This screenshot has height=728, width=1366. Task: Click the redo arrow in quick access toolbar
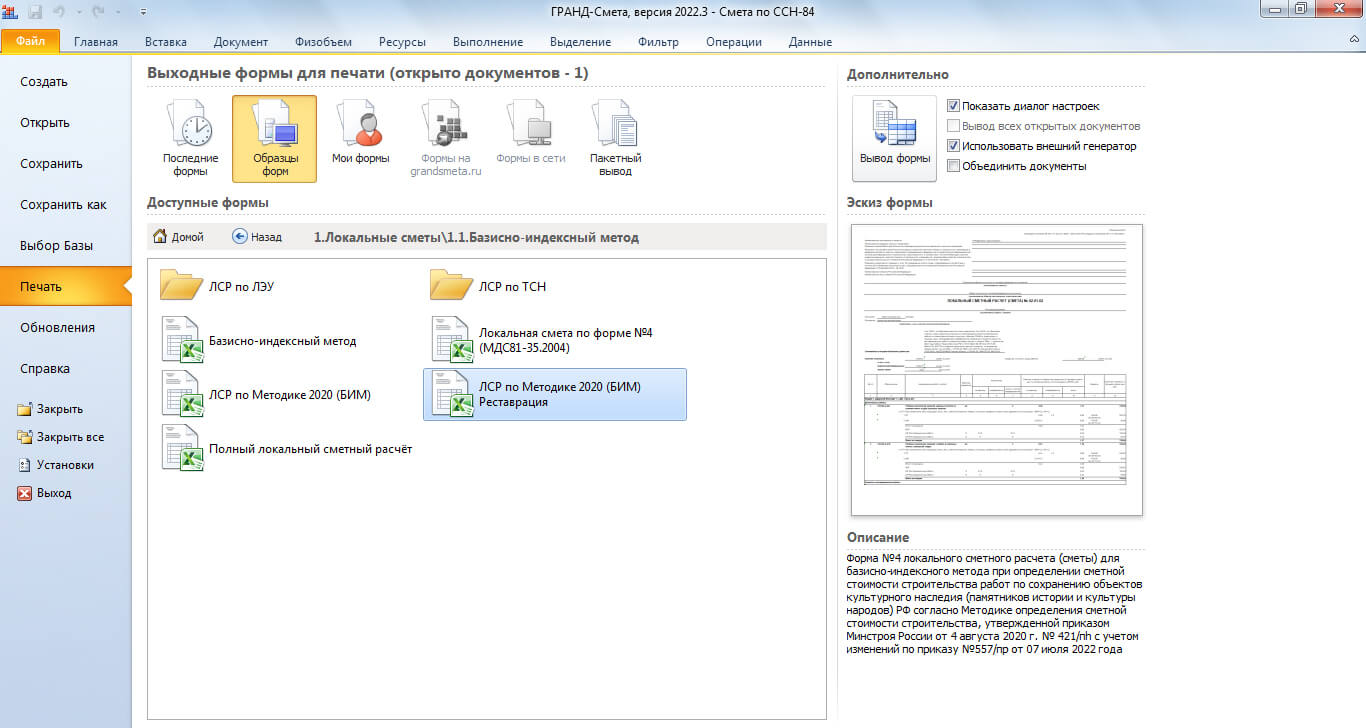tap(100, 10)
